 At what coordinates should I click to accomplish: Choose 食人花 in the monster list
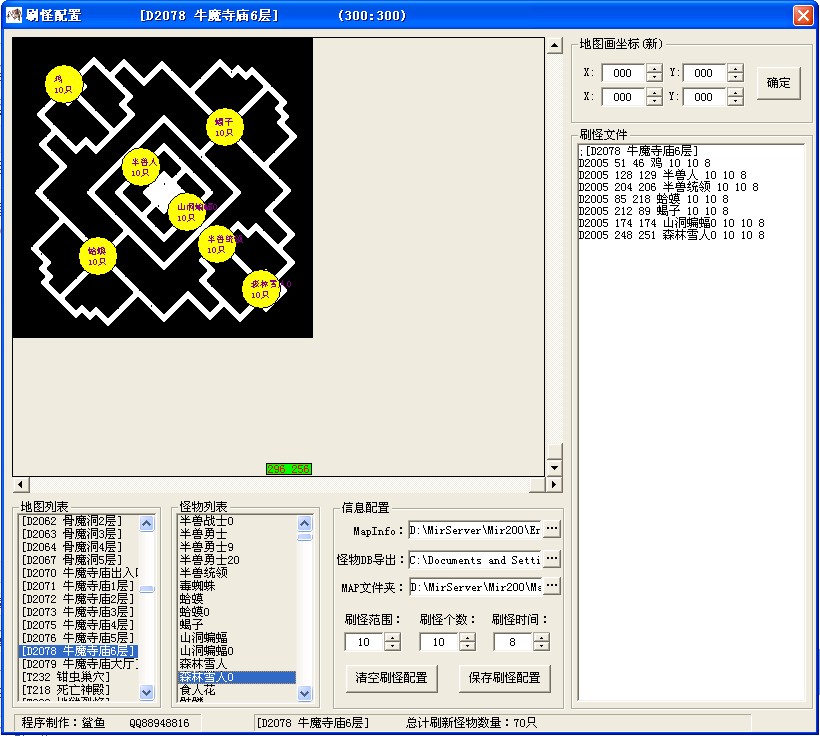[x=196, y=690]
